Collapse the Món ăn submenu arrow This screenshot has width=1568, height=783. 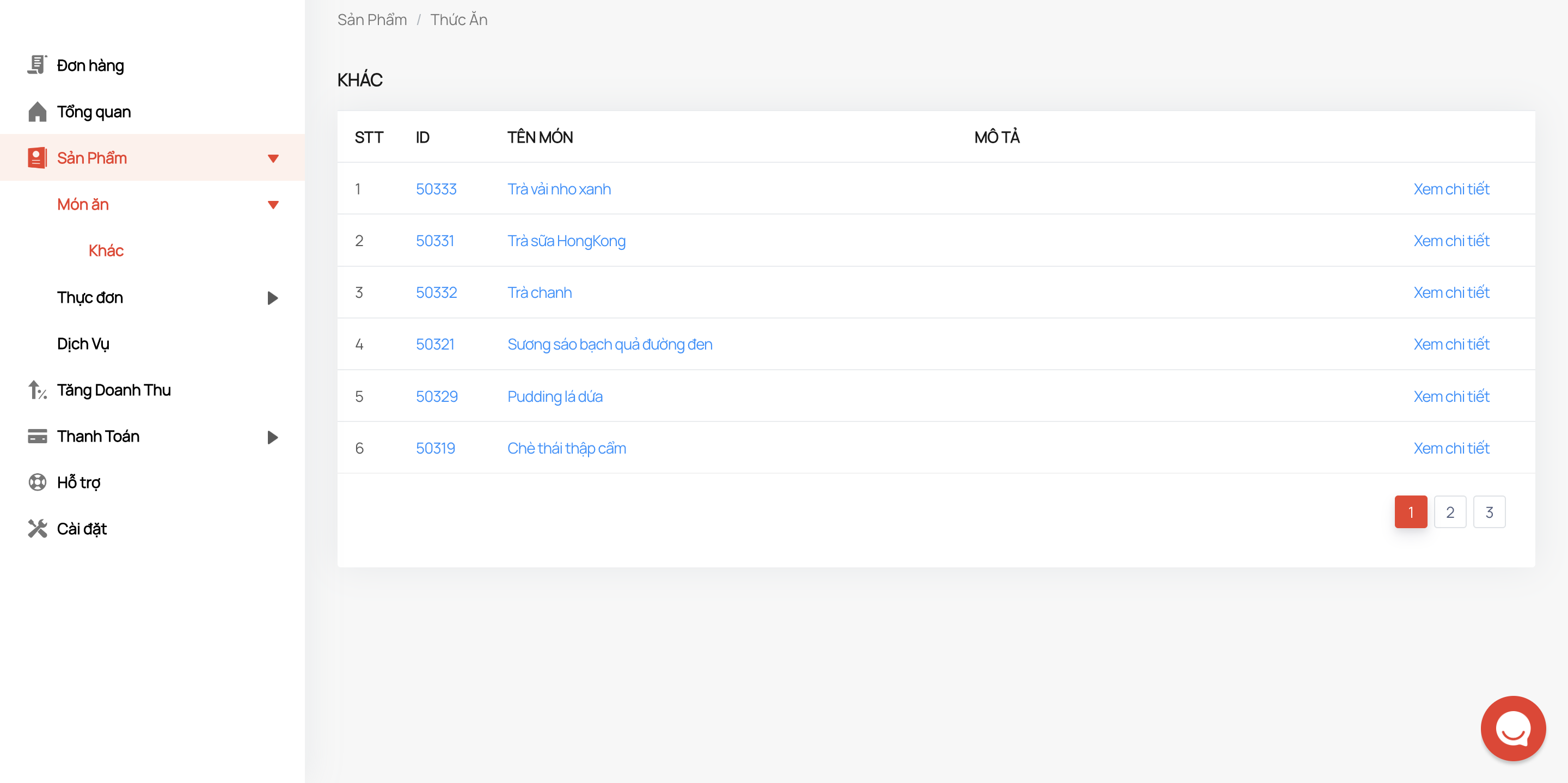273,205
